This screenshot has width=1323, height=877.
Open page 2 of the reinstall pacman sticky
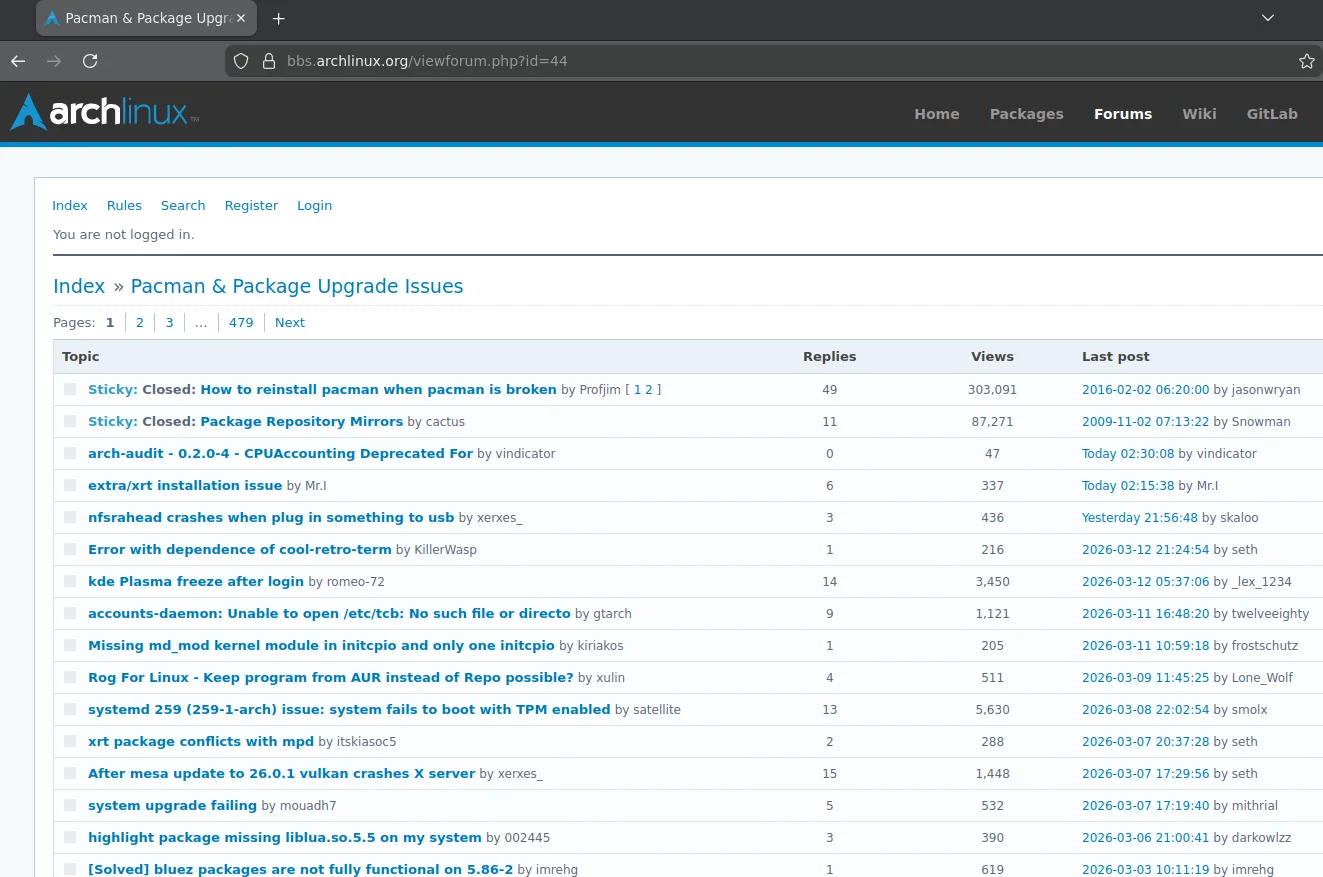coord(648,389)
